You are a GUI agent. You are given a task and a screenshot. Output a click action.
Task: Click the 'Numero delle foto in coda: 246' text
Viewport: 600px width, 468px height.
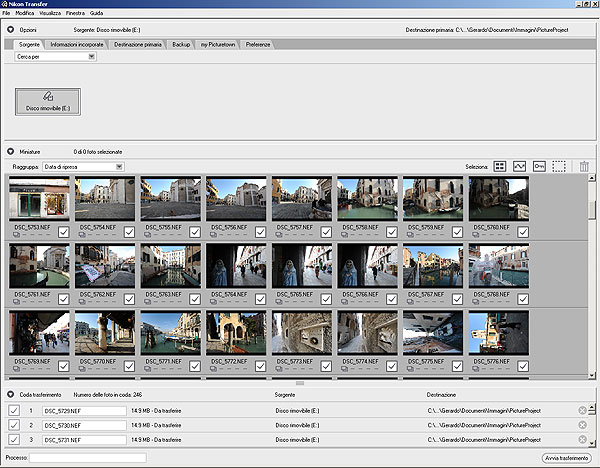[x=108, y=395]
